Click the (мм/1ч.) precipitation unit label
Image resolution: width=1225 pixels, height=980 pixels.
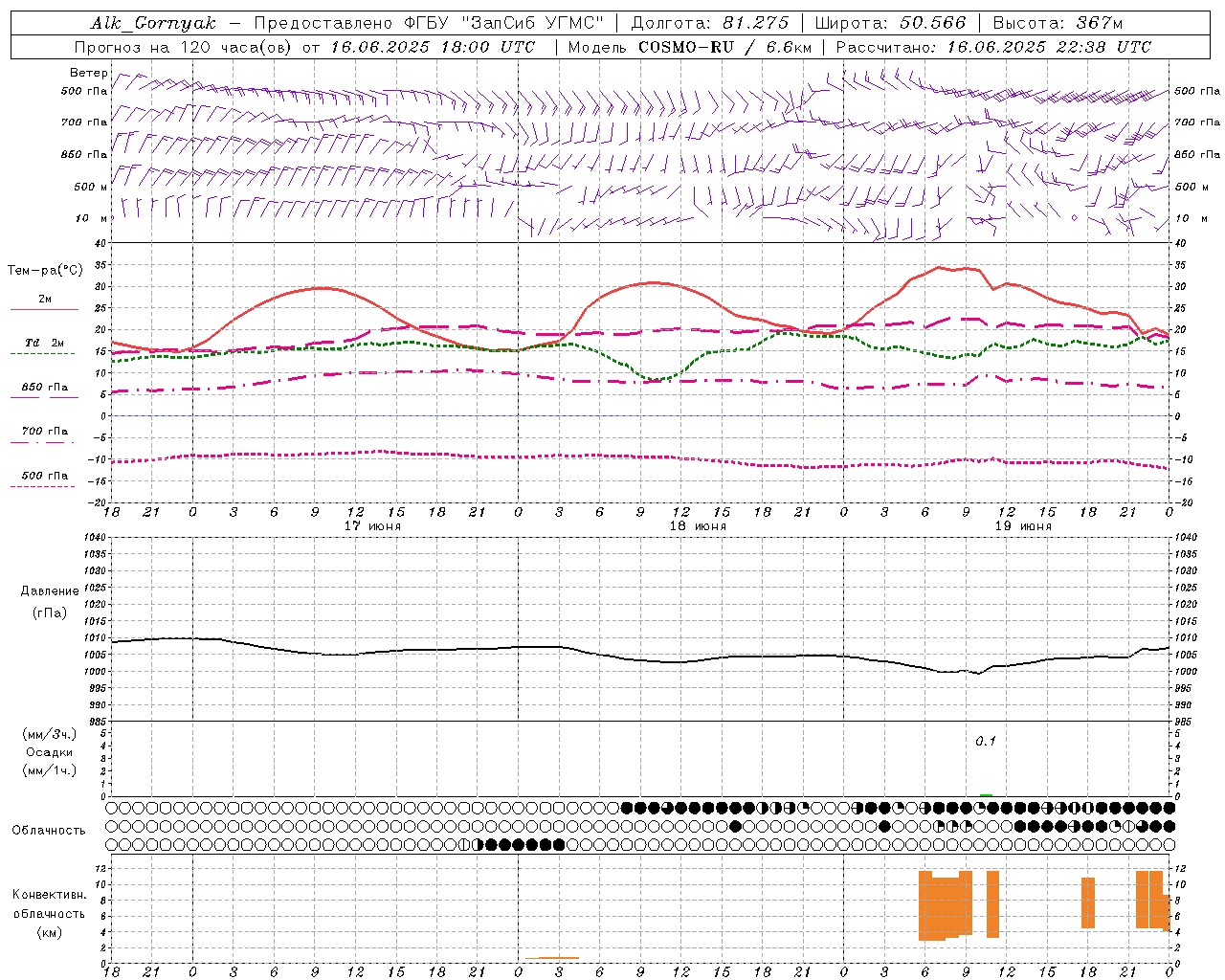tap(50, 770)
